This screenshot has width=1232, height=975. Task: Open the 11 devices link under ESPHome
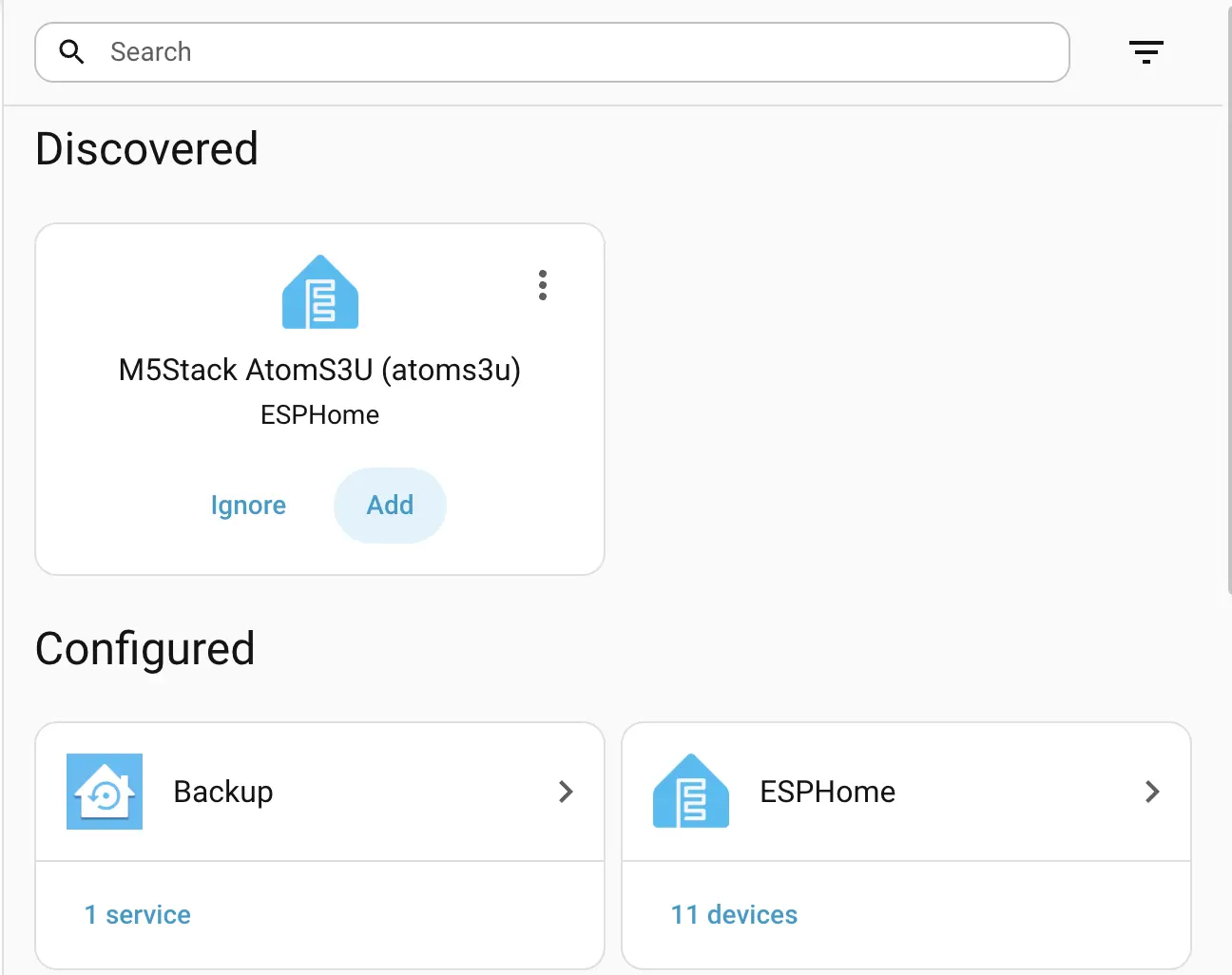click(734, 914)
